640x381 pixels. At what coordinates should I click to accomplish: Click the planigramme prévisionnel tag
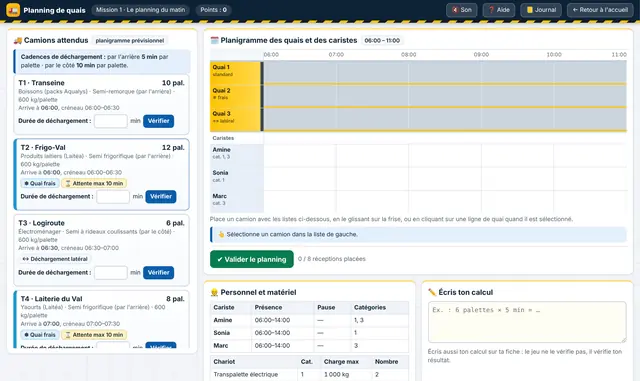coord(130,40)
